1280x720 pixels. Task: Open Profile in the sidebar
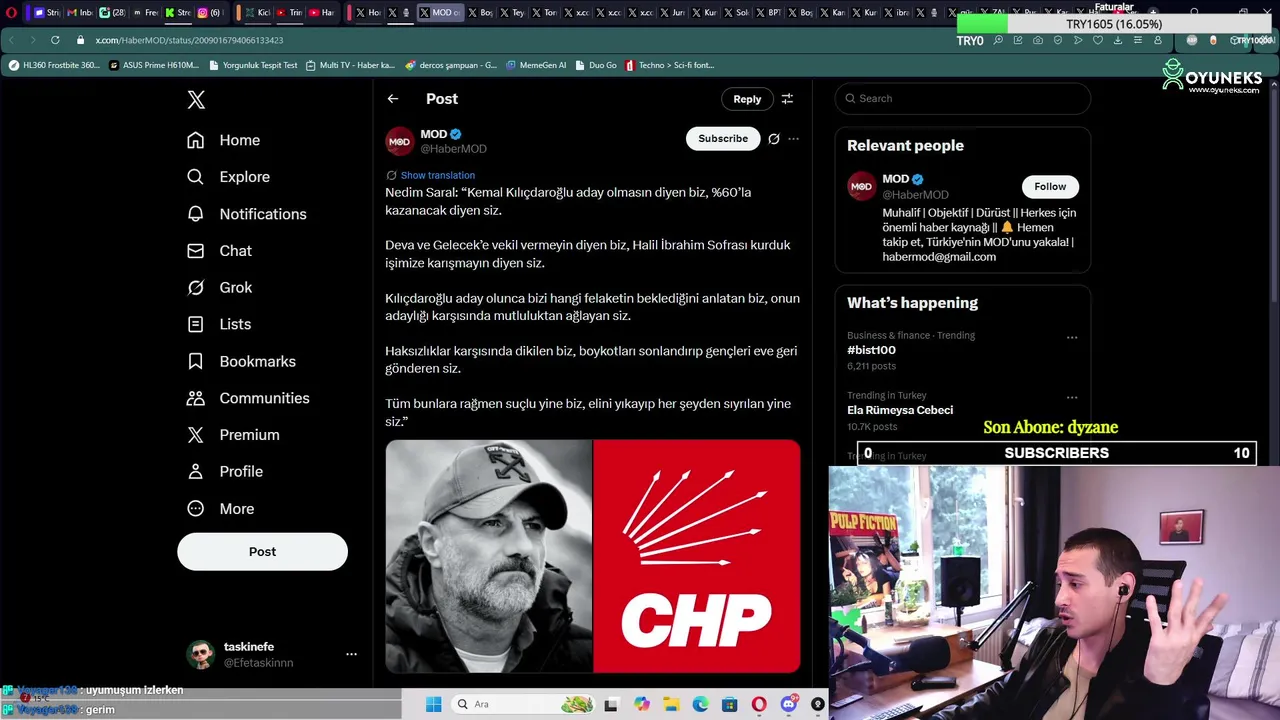(225, 471)
